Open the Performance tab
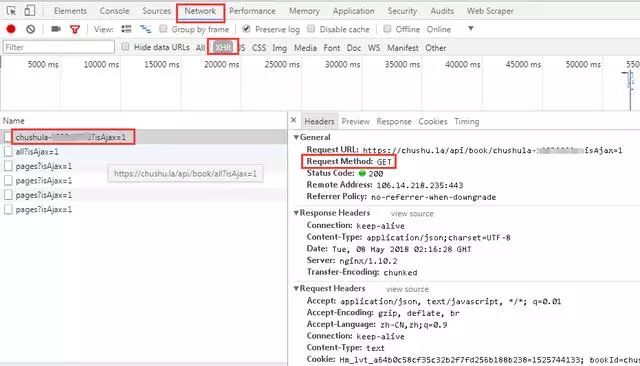 [x=252, y=11]
